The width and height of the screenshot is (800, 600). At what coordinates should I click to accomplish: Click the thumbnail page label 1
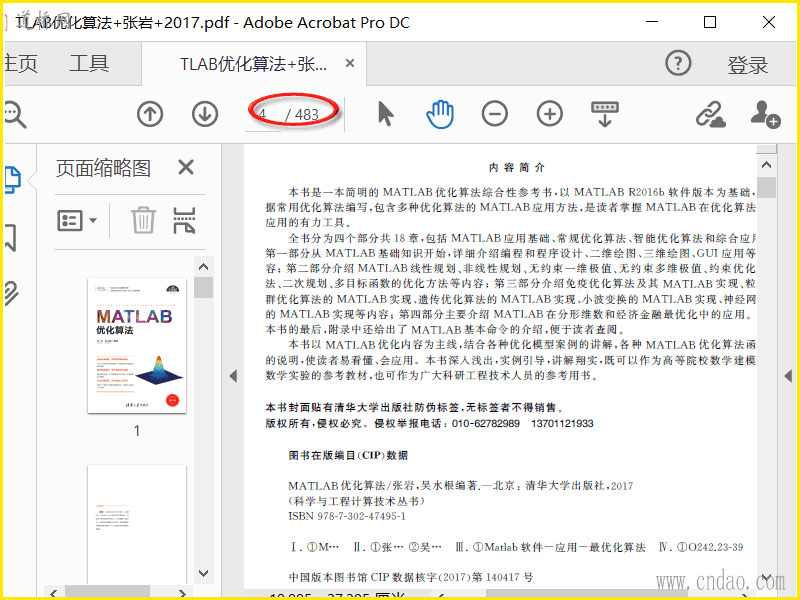pyautogui.click(x=137, y=431)
